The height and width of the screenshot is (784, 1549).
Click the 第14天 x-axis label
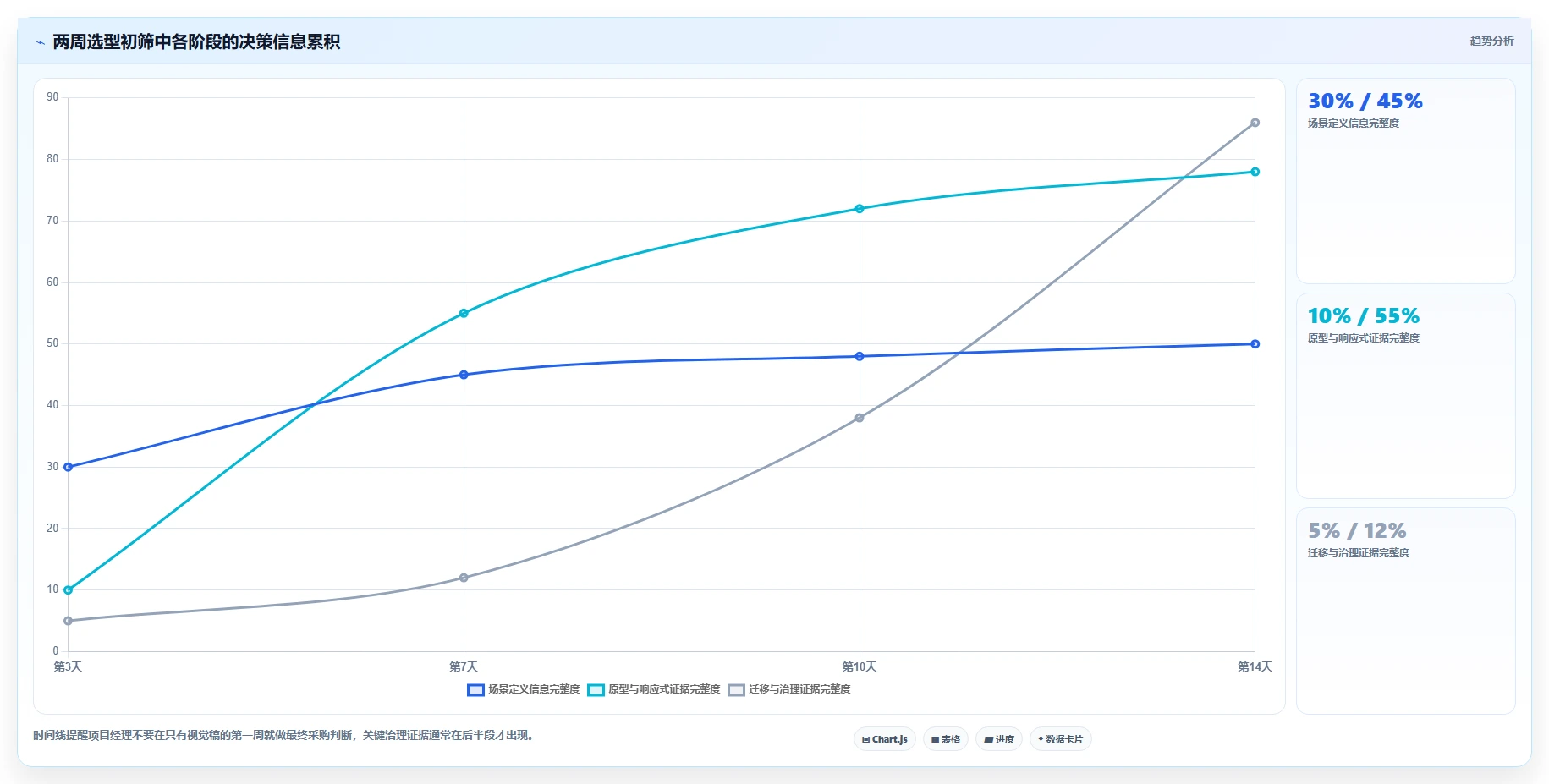click(x=1255, y=667)
